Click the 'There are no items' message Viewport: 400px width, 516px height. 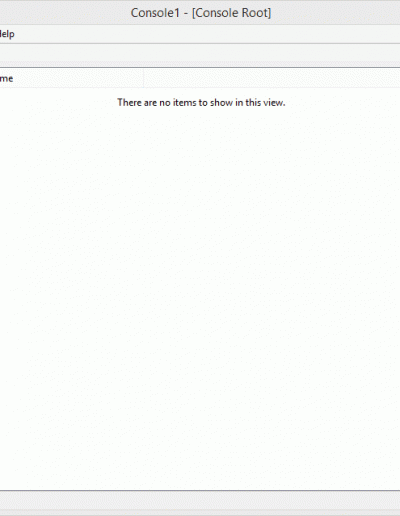tap(201, 102)
